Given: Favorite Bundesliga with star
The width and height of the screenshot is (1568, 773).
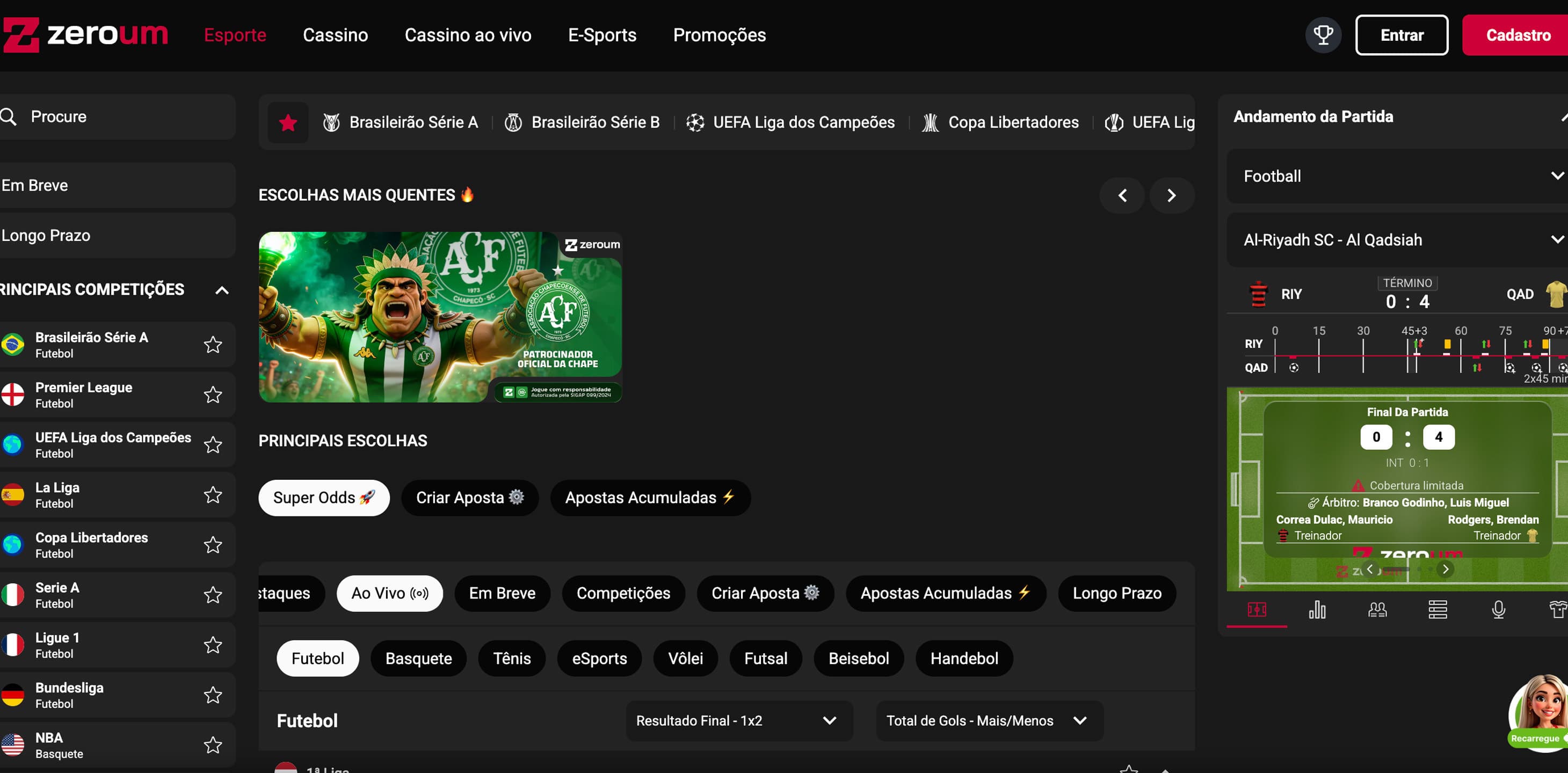Looking at the screenshot, I should click(213, 694).
